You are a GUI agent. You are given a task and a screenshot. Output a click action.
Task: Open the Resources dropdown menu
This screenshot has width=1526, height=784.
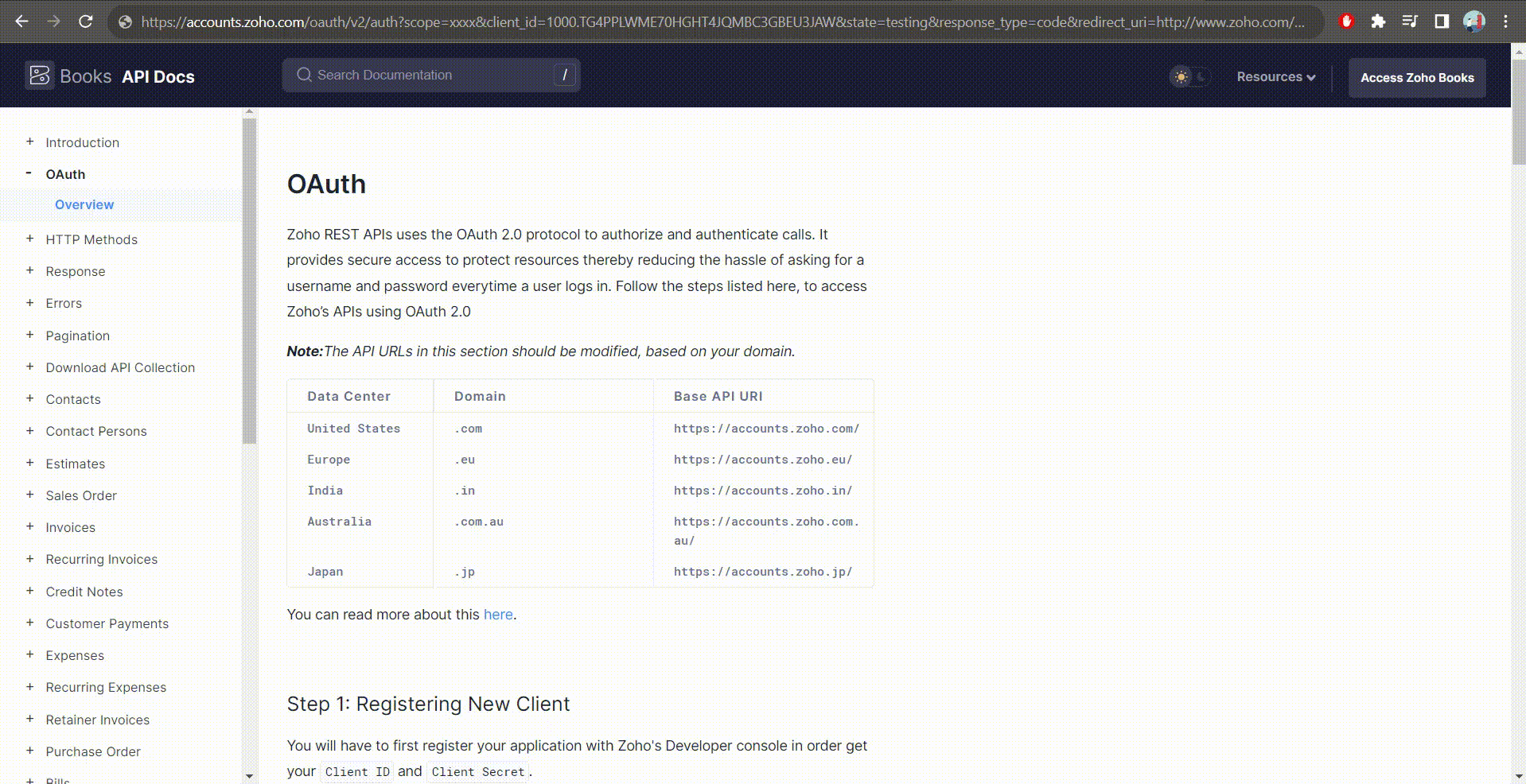click(1275, 77)
